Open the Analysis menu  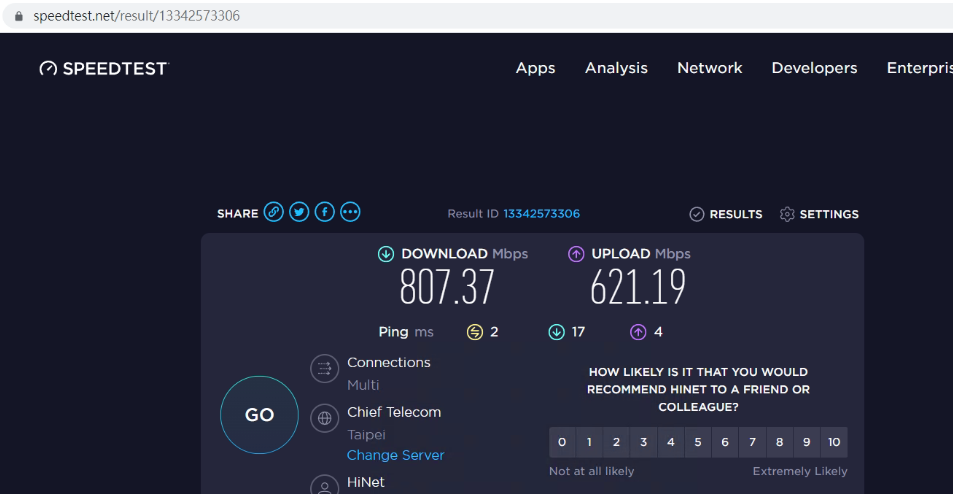[616, 68]
